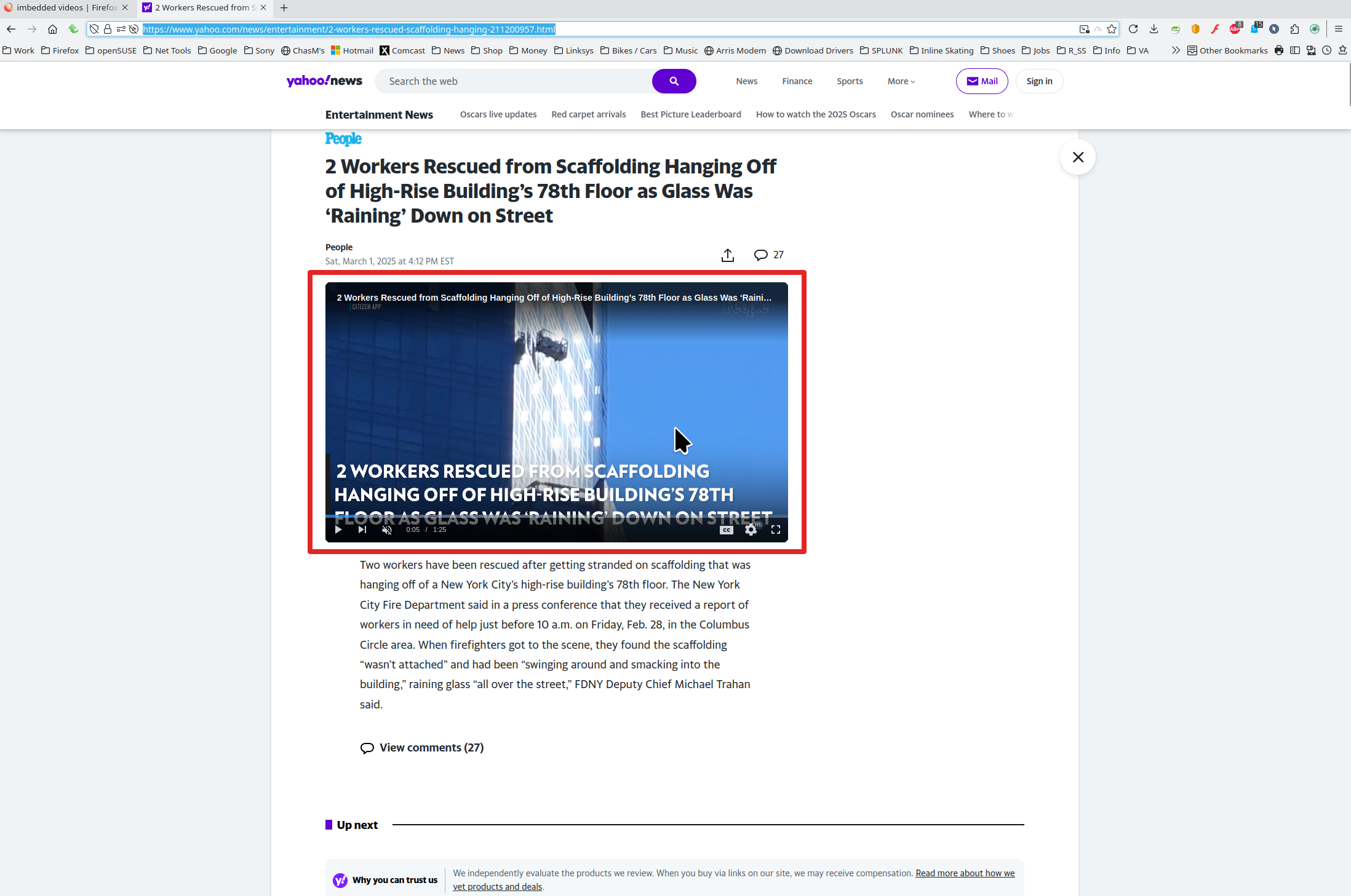Open picture-in-picture icon in address bar
This screenshot has height=896, width=1351.
1084,29
